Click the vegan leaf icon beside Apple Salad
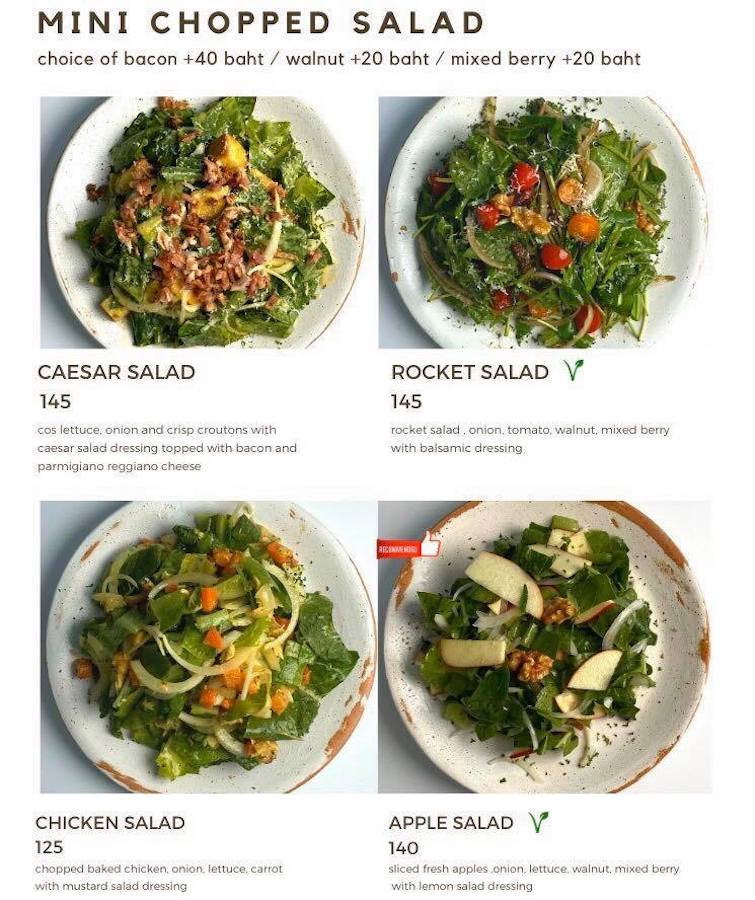 point(539,821)
